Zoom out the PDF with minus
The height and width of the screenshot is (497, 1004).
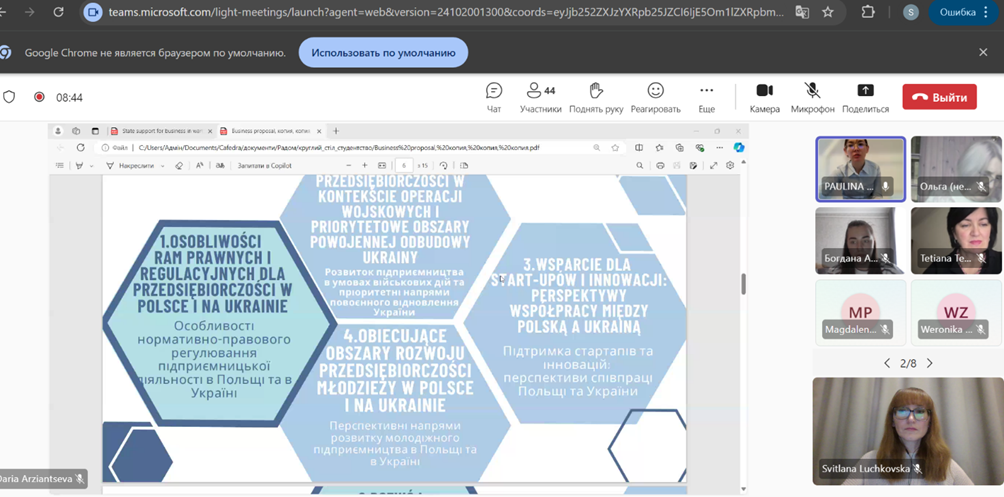click(348, 165)
